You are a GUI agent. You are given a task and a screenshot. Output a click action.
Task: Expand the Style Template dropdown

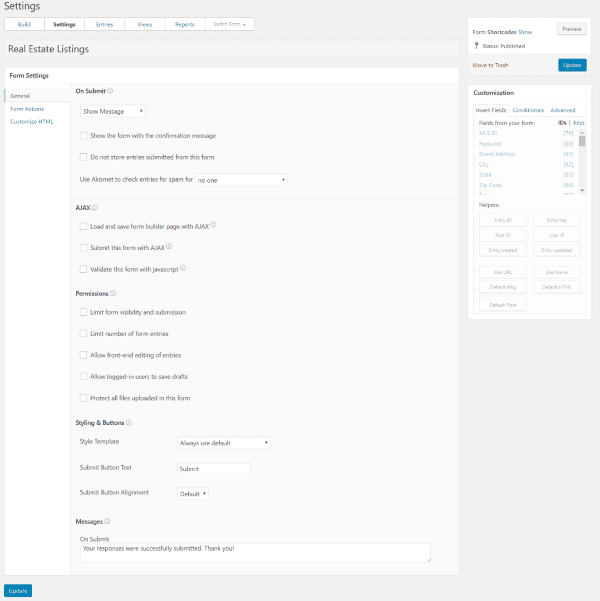223,442
